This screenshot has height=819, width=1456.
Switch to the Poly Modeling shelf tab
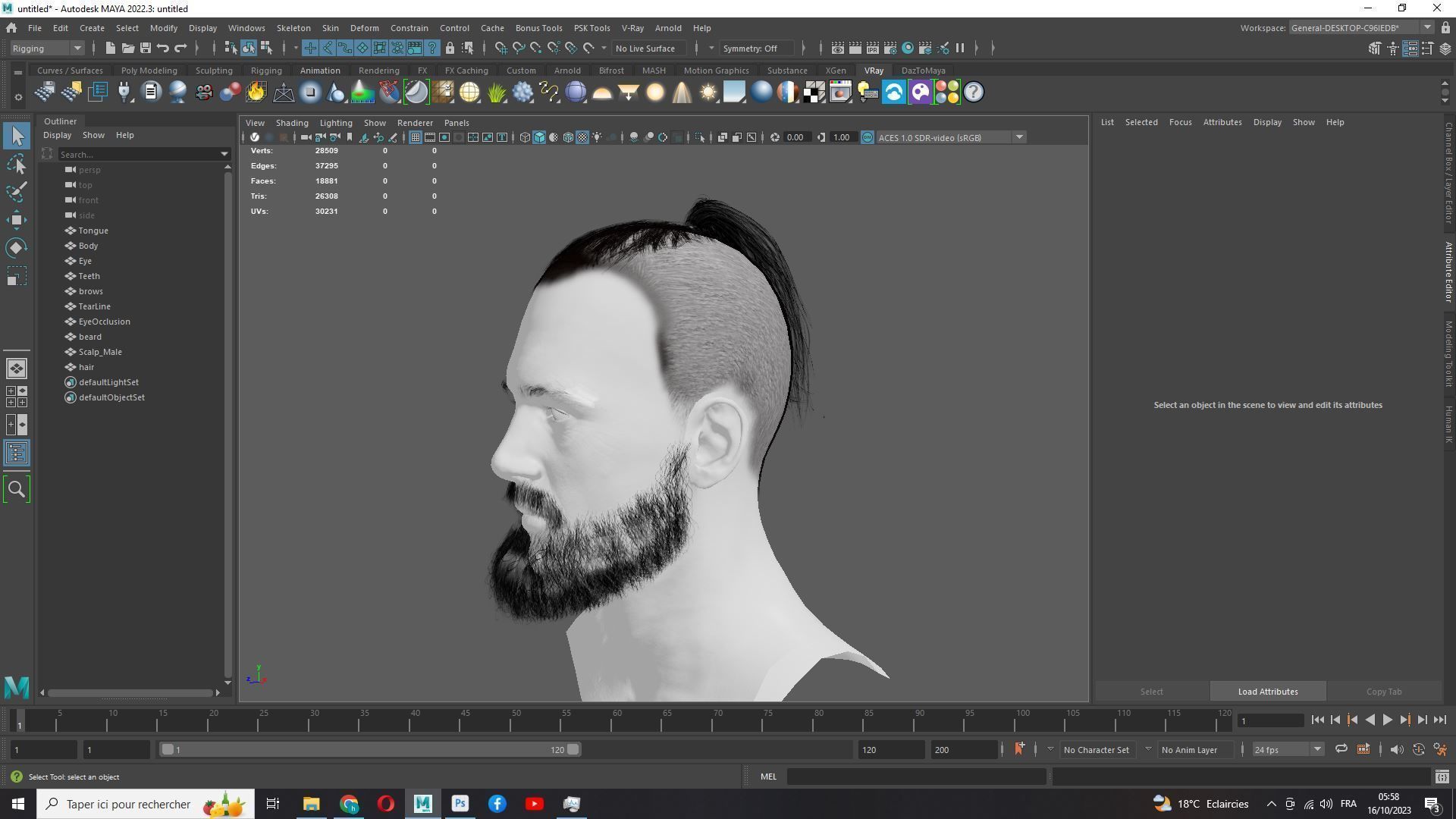click(x=149, y=70)
